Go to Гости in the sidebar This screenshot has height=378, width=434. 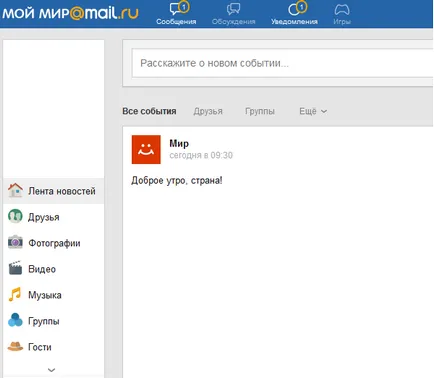pos(54,347)
